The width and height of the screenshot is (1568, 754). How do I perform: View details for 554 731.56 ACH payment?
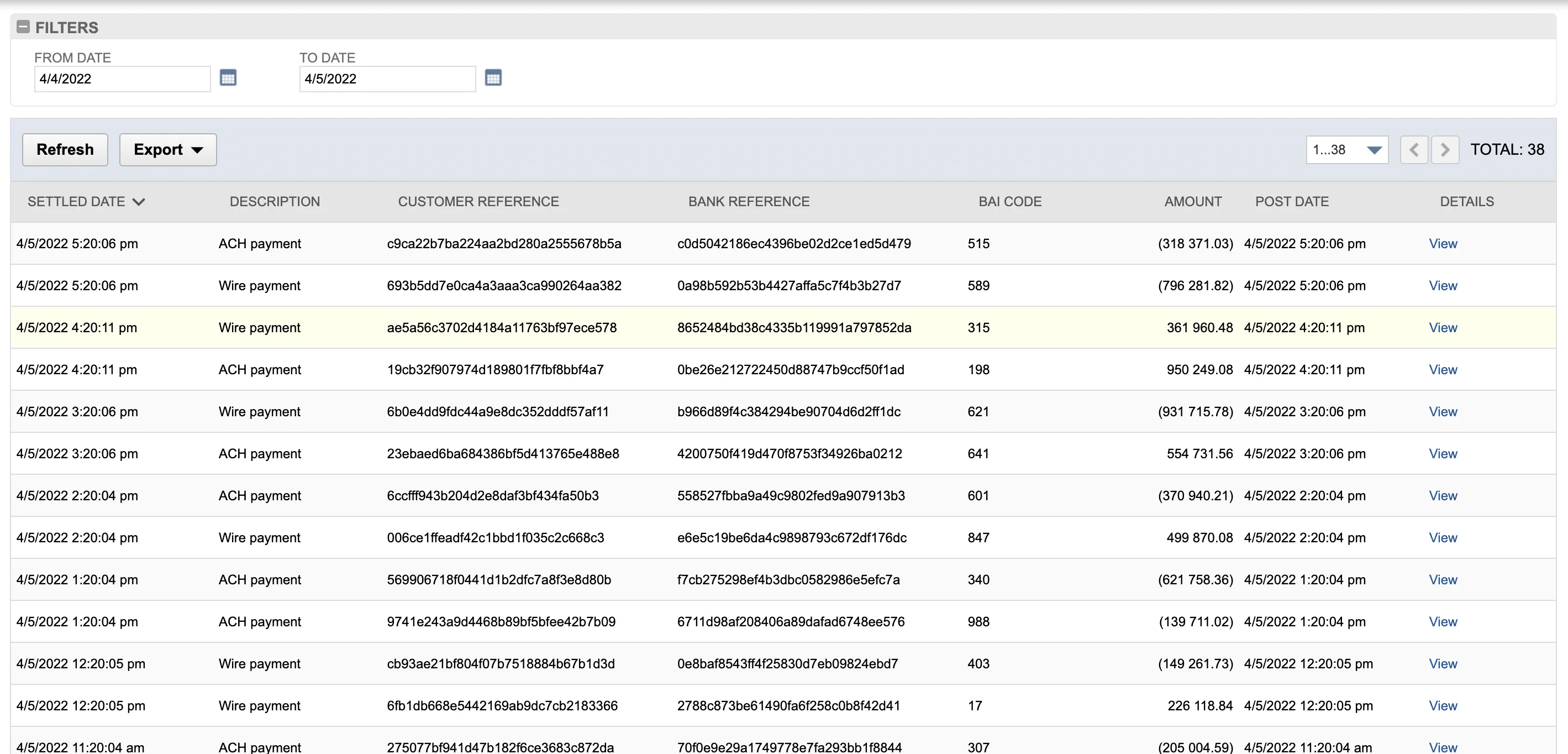(1443, 454)
